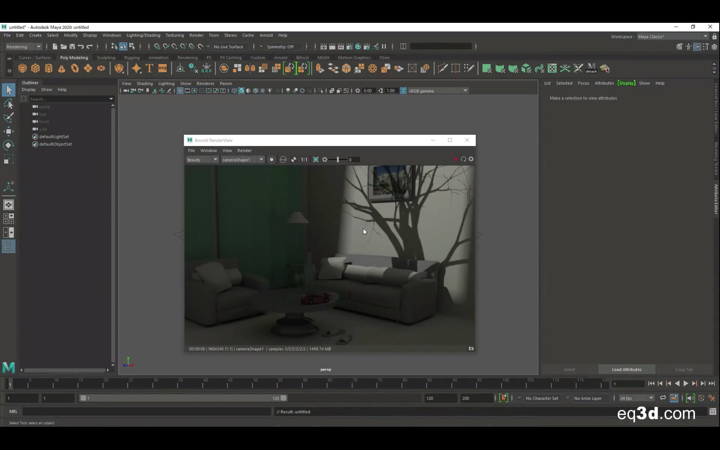720x450 pixels.
Task: Click the poly sphere shelf icon
Action: [22, 69]
